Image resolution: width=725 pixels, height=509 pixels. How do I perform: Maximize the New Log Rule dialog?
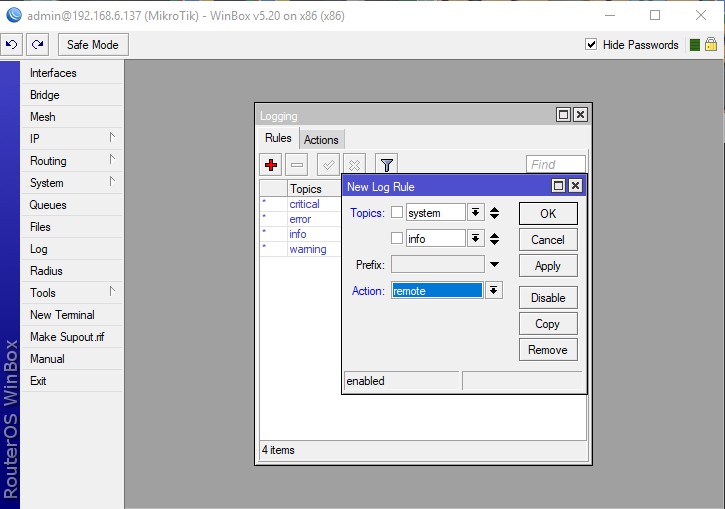point(558,186)
